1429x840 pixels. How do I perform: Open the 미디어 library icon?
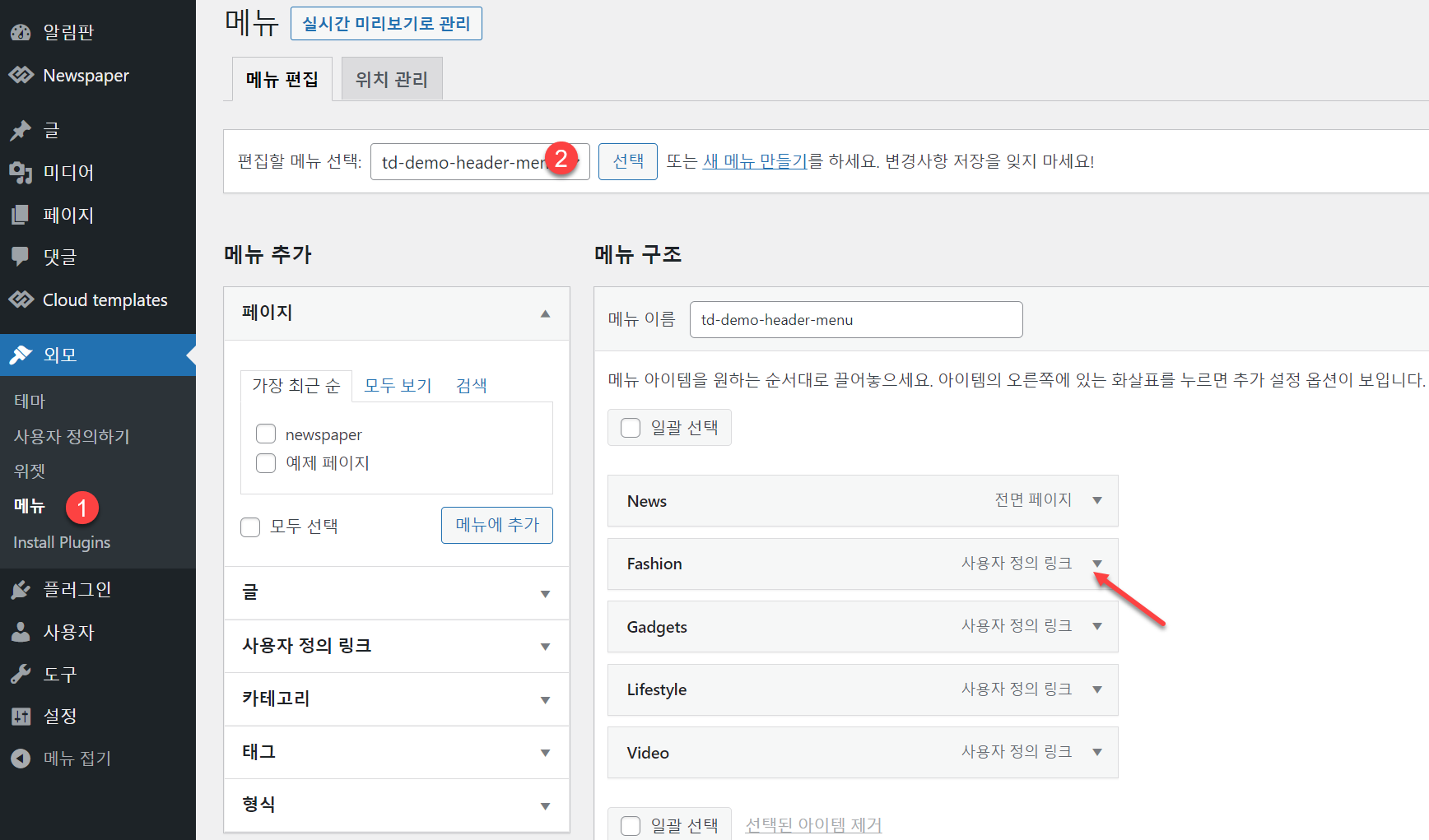tap(21, 172)
